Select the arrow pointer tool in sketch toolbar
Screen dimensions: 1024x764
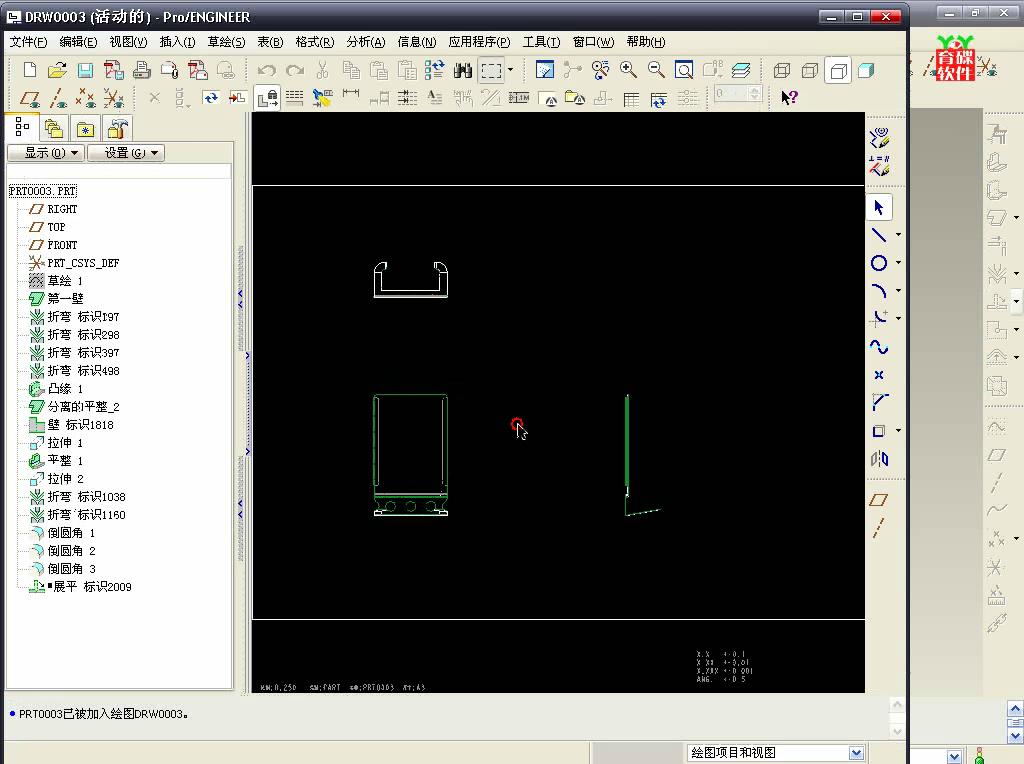(879, 208)
